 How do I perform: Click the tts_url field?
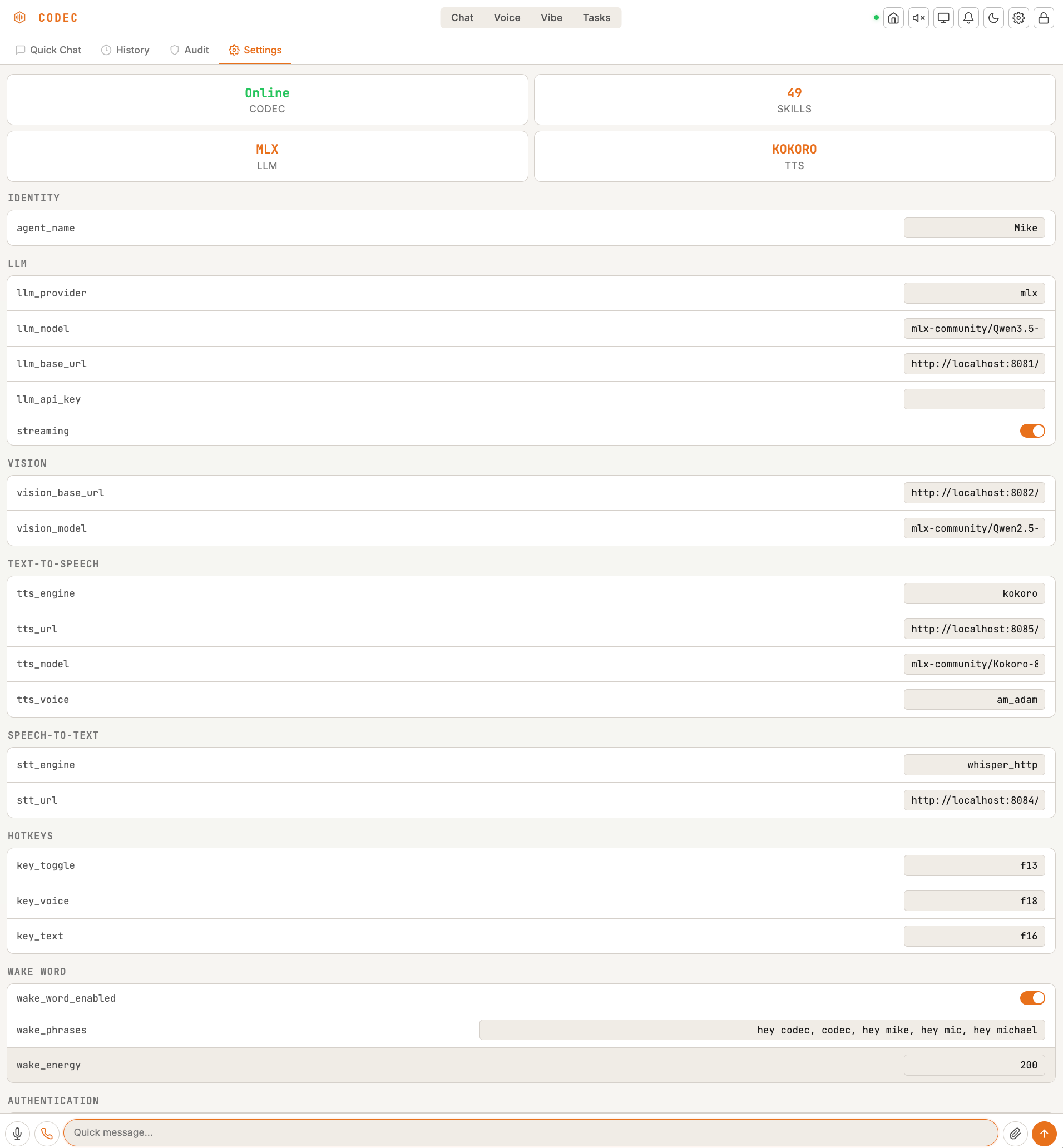975,629
